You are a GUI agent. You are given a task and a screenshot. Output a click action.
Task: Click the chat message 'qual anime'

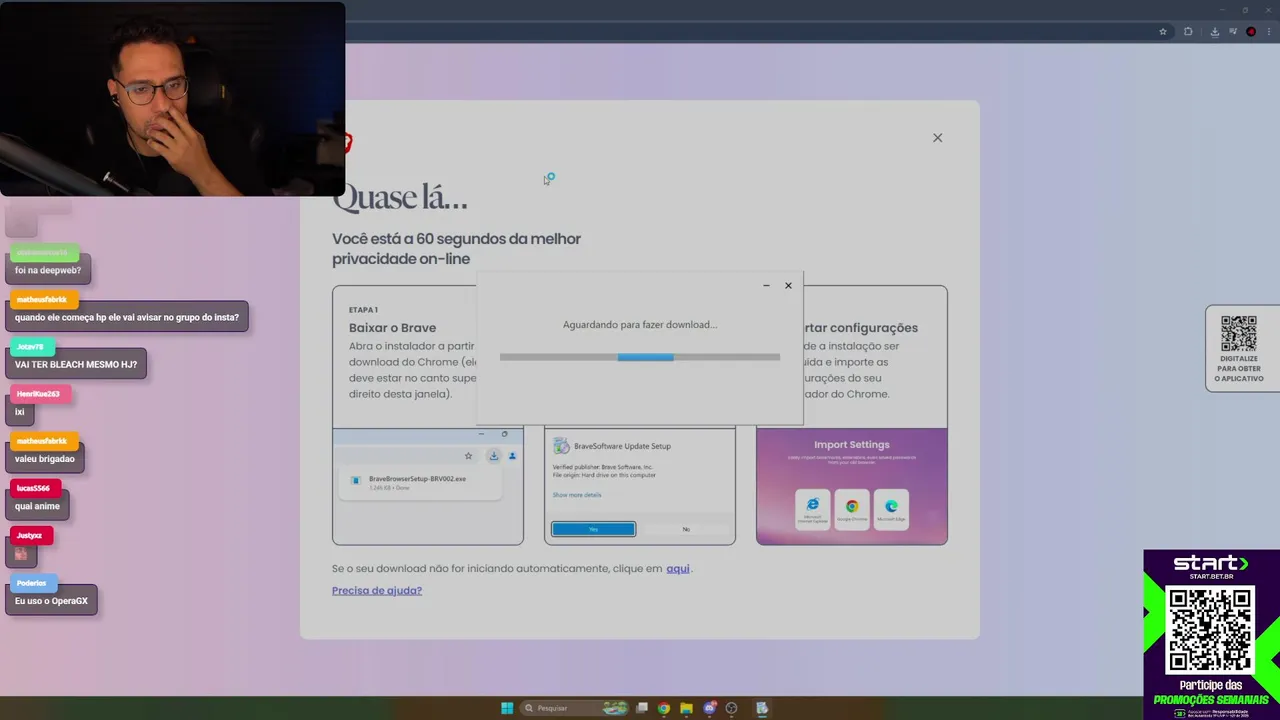[x=37, y=506]
